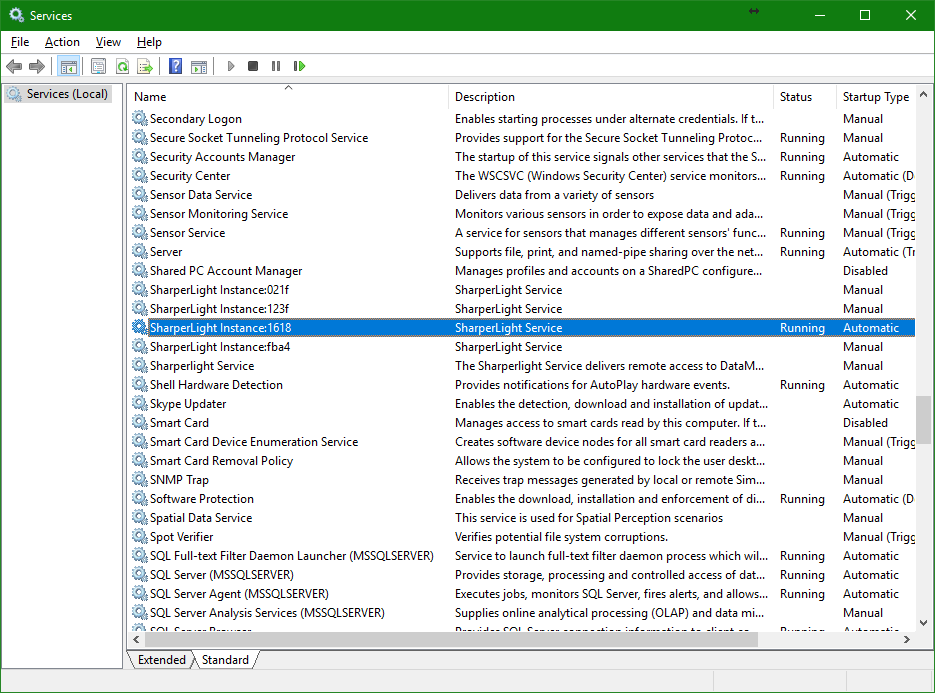Click the Running status of Software Protection
This screenshot has height=693, width=935.
coord(802,499)
